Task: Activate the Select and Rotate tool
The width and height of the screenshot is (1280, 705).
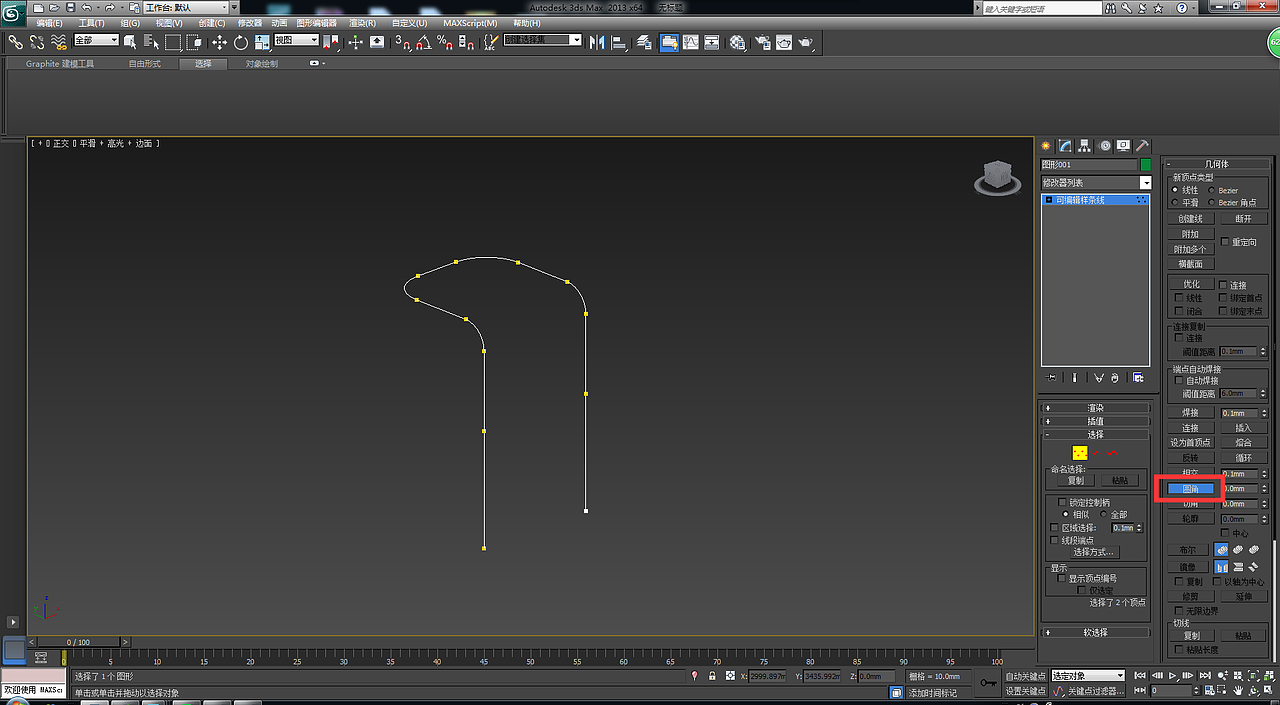Action: pos(241,42)
